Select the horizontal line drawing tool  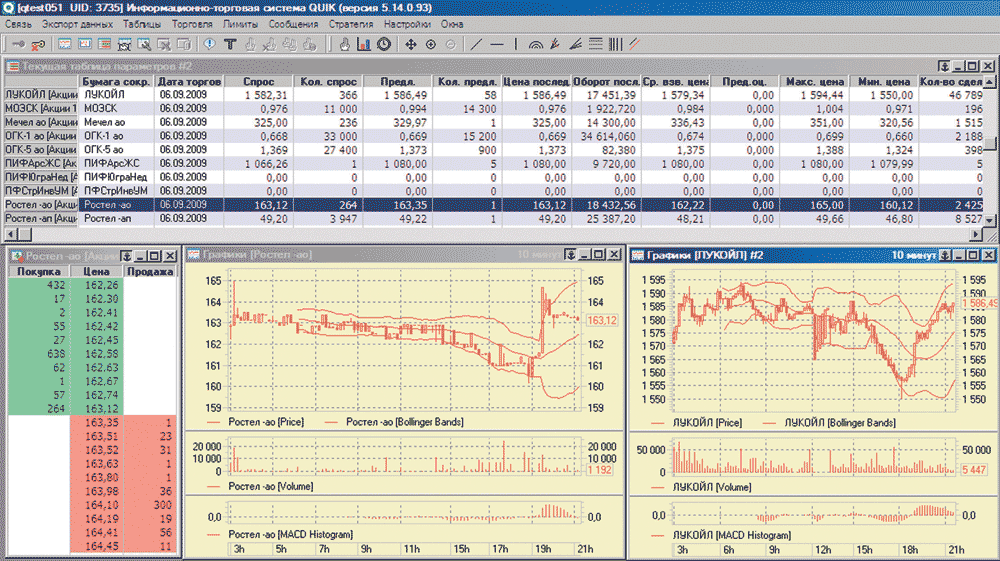tap(496, 45)
